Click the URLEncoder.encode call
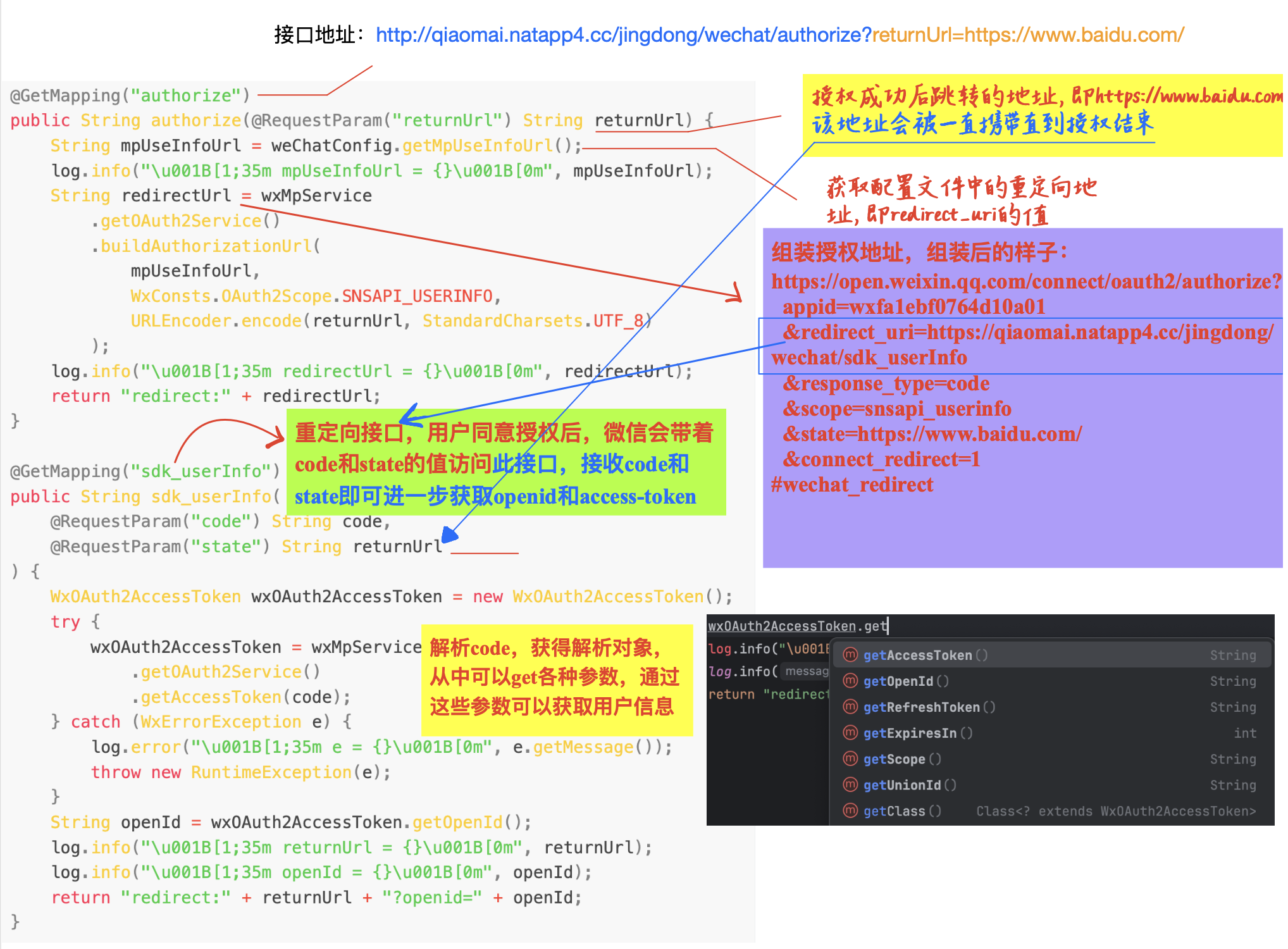The width and height of the screenshot is (1288, 949). [216, 321]
